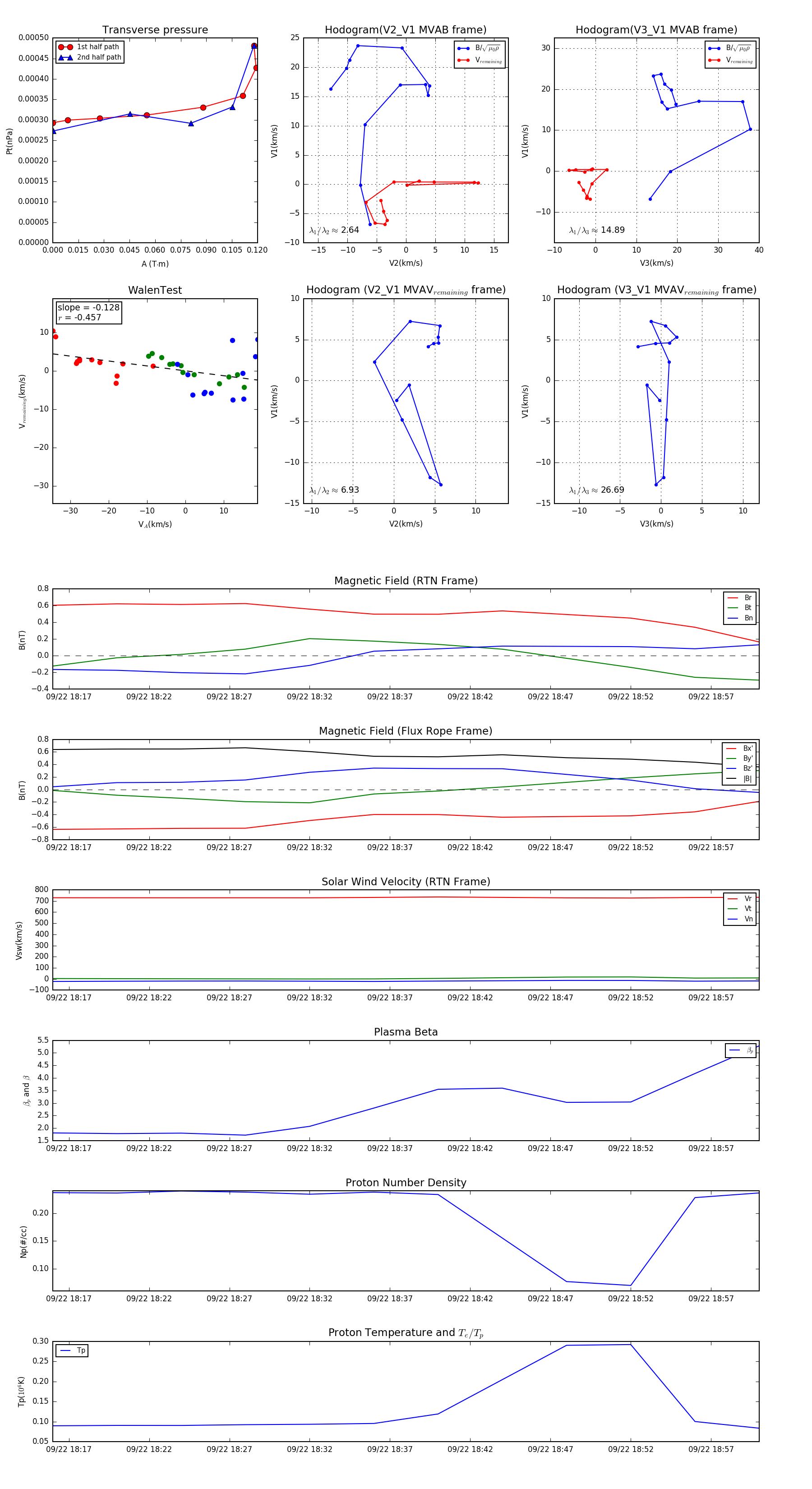
Task: Click '09/22 18:57' tick under proton temperature
Action: 711,1449
